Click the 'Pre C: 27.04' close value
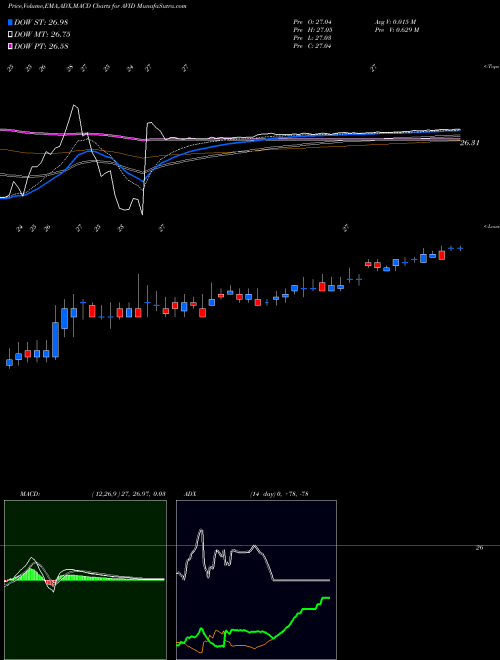The height and width of the screenshot is (660, 500). pos(313,46)
